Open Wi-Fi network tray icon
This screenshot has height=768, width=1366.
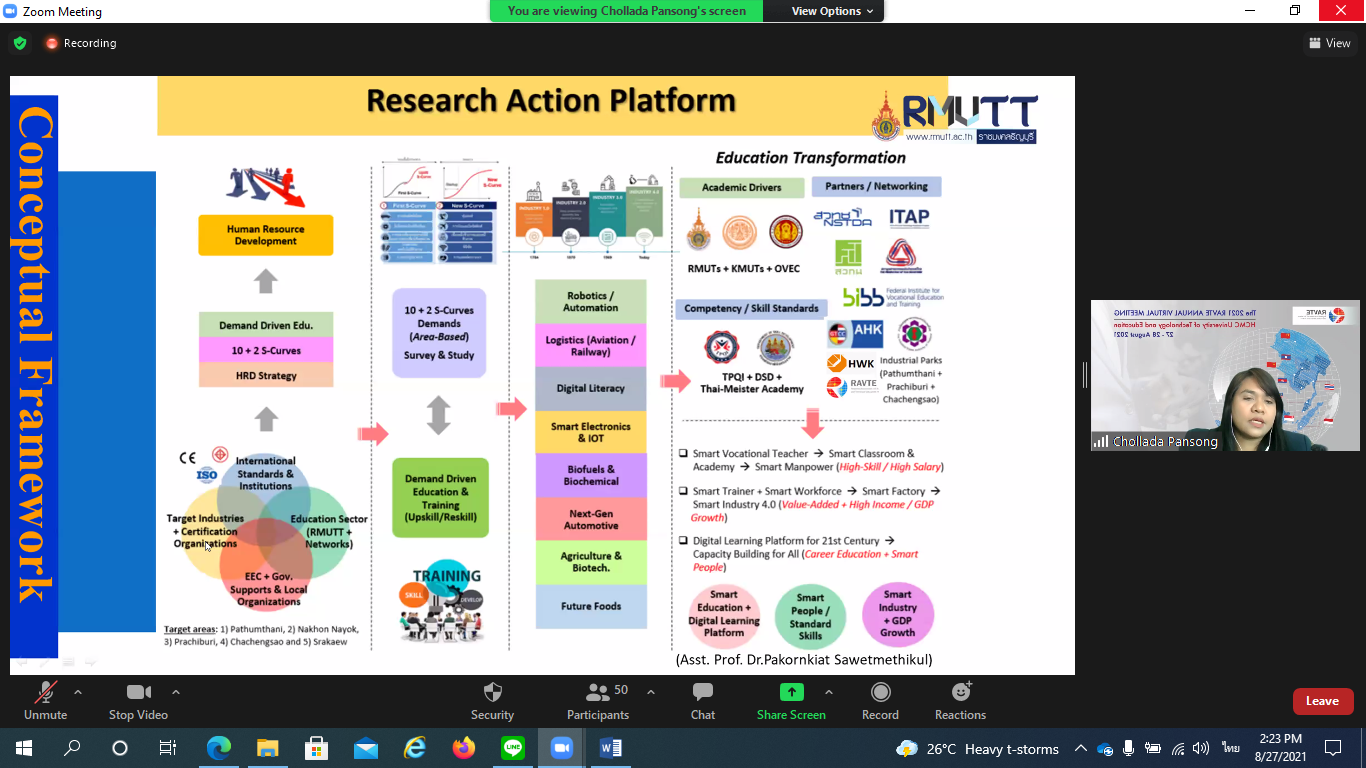coord(1178,748)
